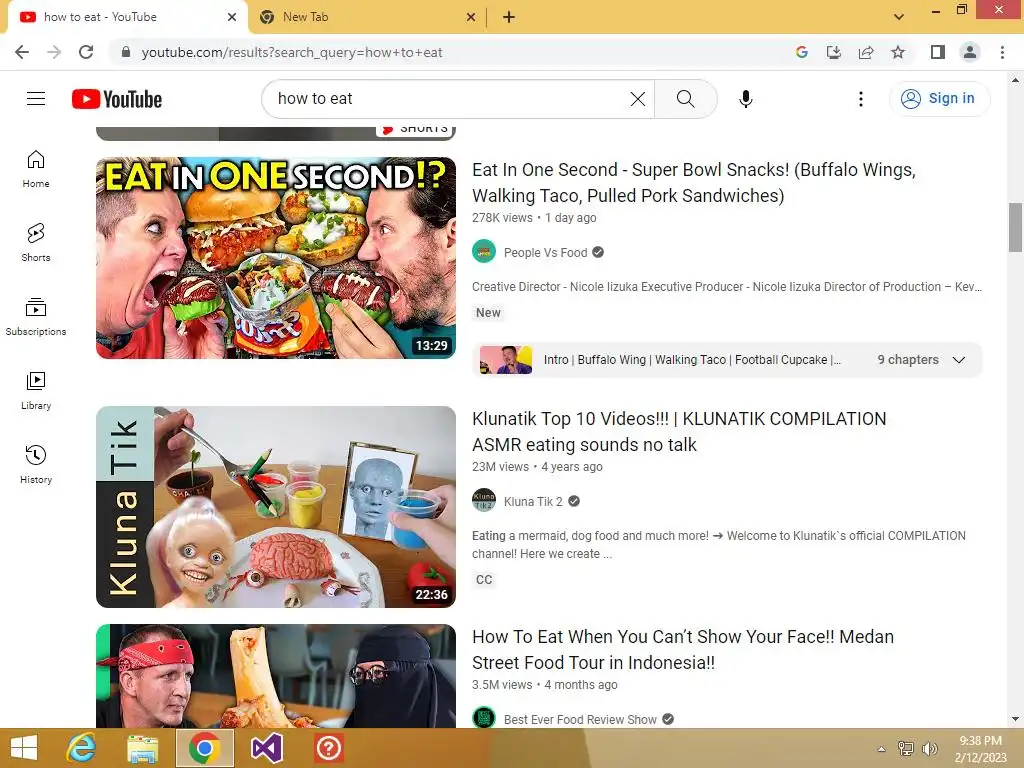Click the Google icon in the address bar
This screenshot has height=768, width=1024.
[x=802, y=52]
